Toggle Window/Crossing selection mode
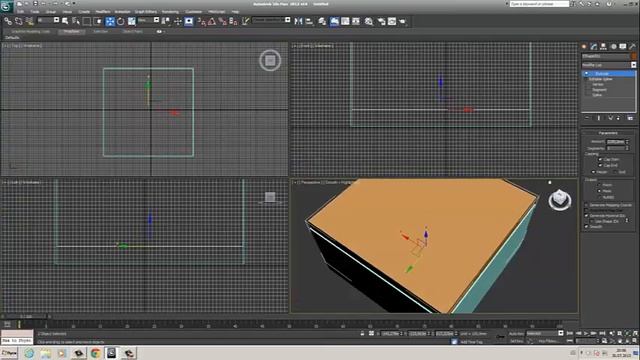Image resolution: width=640 pixels, height=360 pixels. click(x=98, y=21)
